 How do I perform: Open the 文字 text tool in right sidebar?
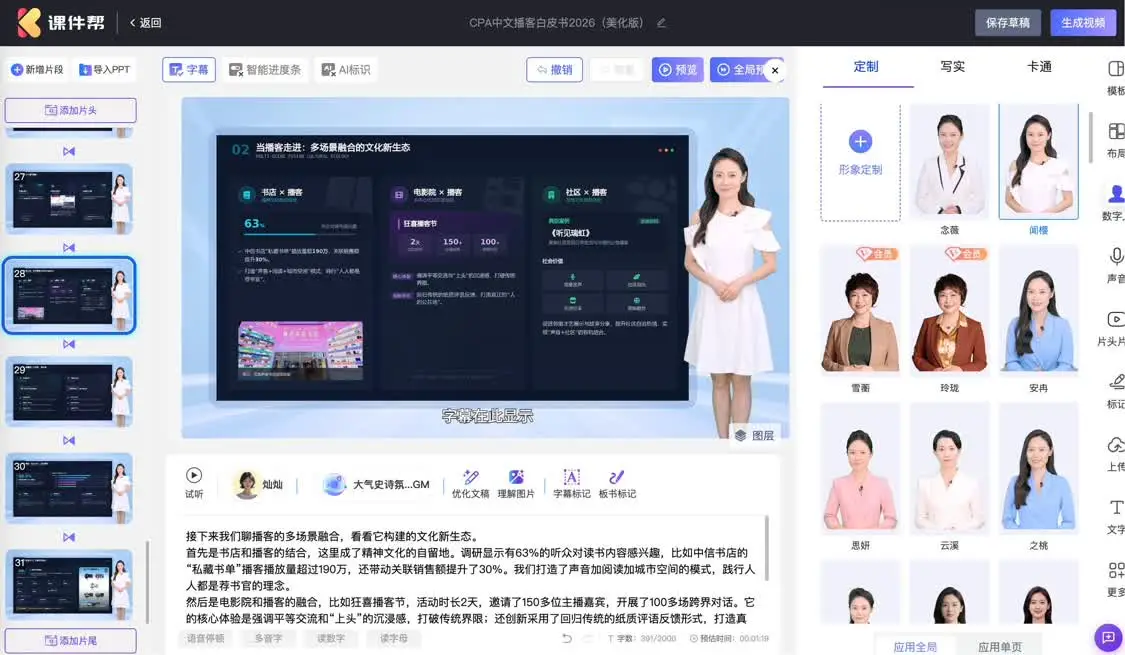pos(1115,509)
